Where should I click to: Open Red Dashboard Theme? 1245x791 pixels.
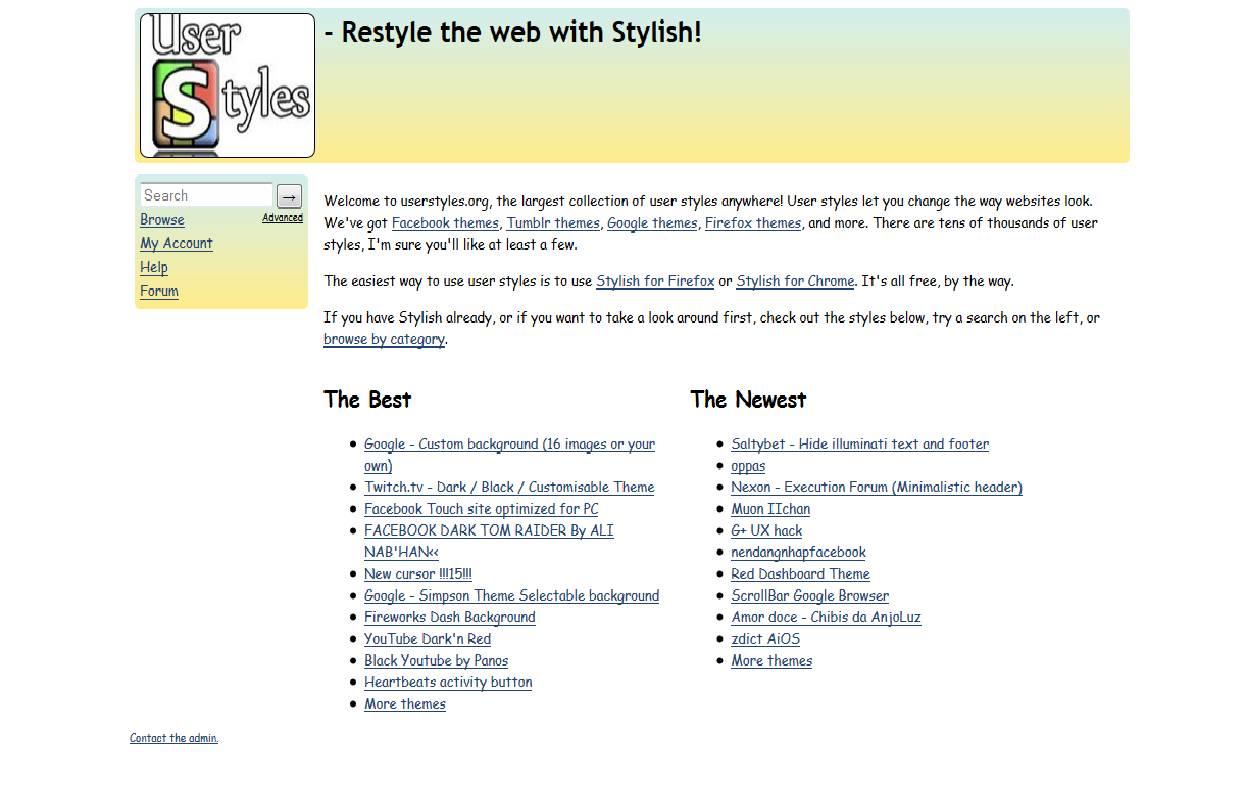(800, 574)
